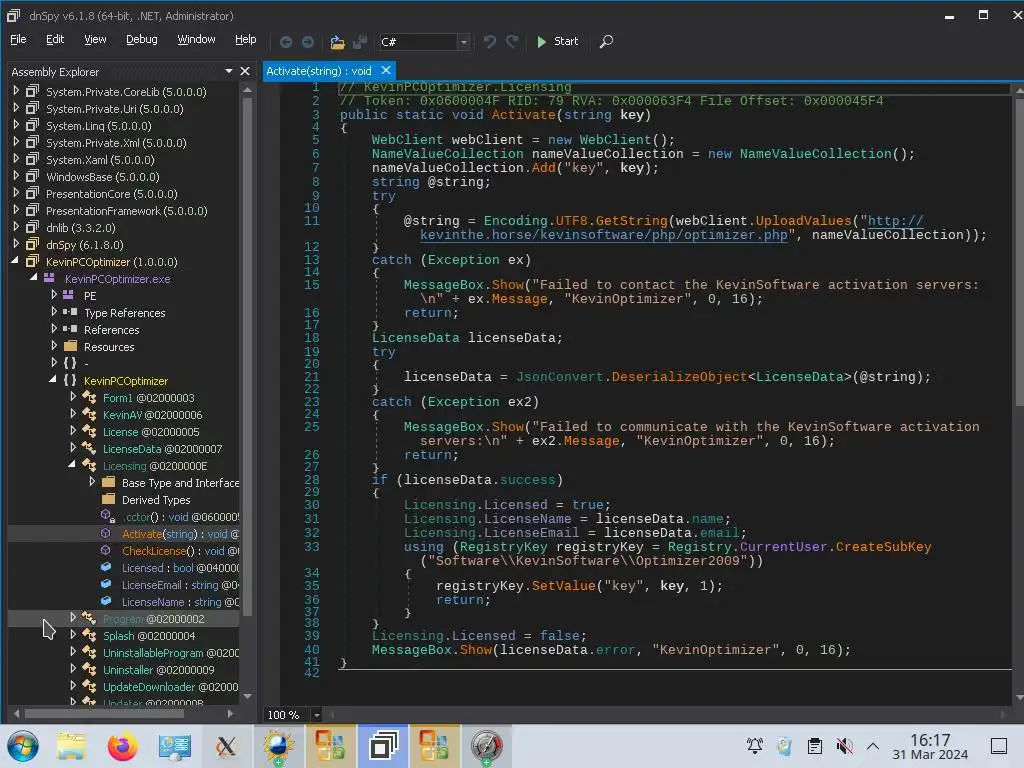
Task: Expand the system tray chevron
Action: 872,746
